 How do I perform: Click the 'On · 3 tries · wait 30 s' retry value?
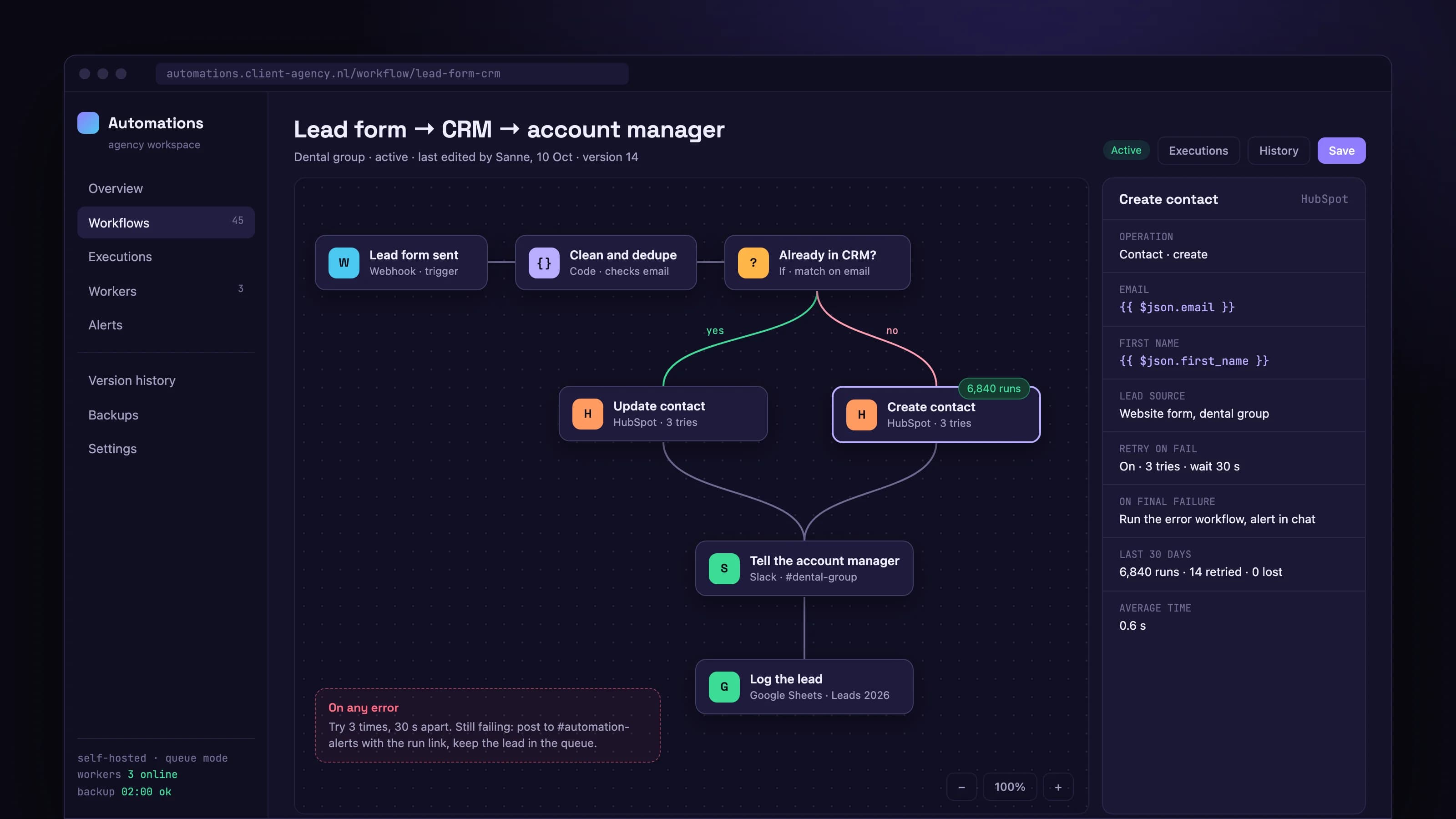1179,466
